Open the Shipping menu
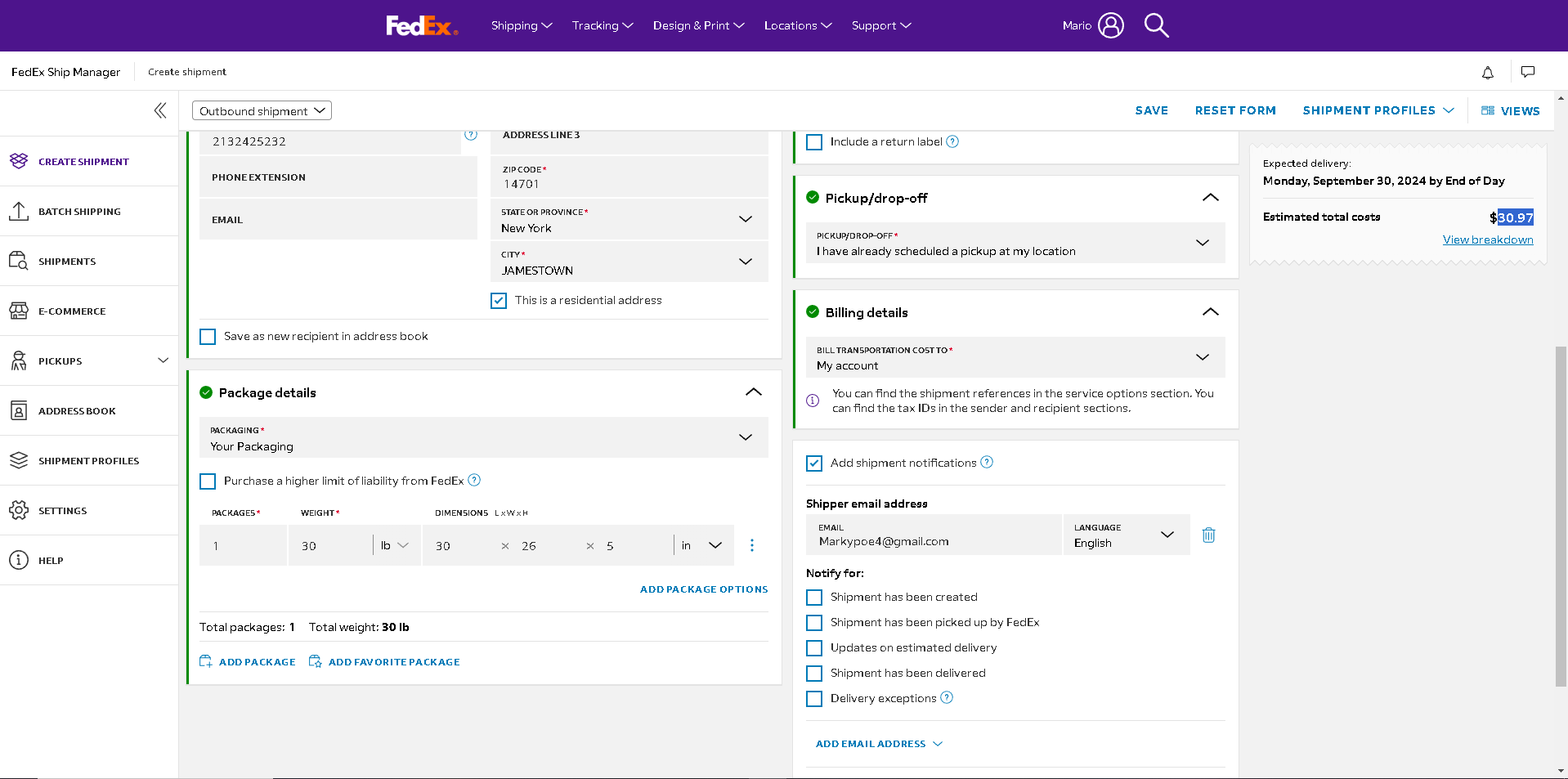Screen dimensions: 1568x779 coord(522,25)
